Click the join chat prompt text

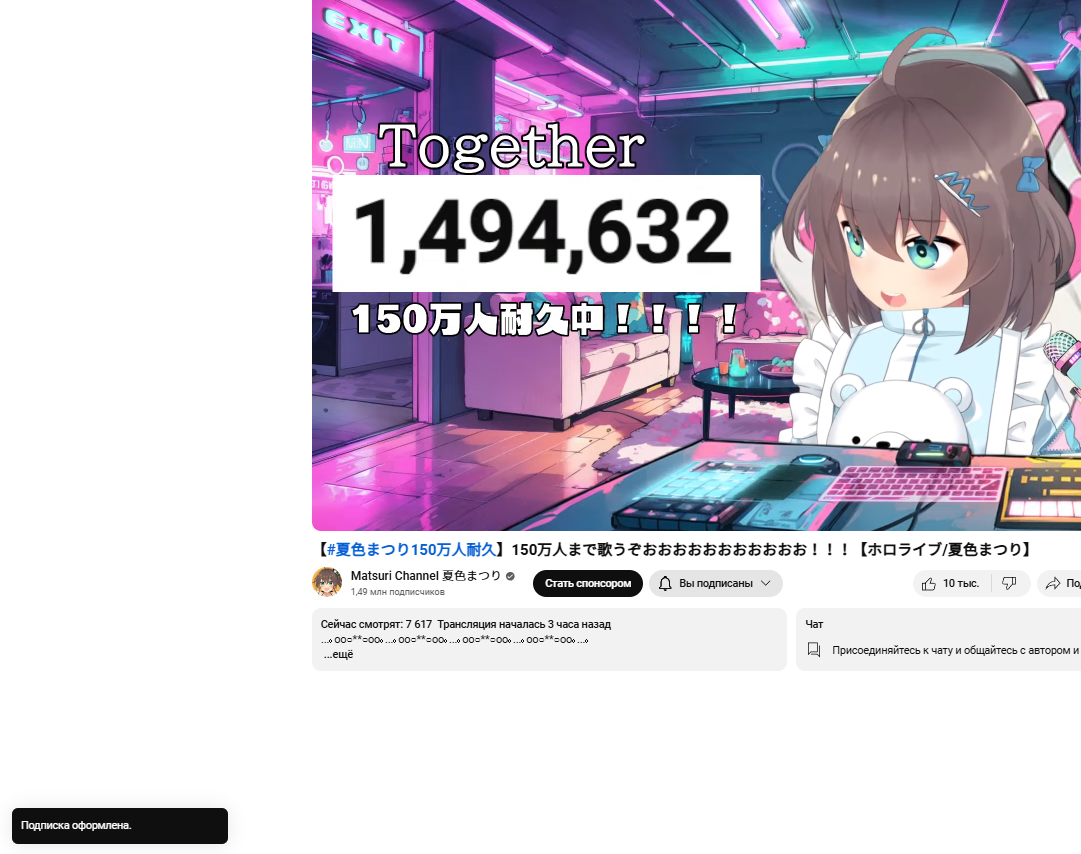click(x=956, y=650)
